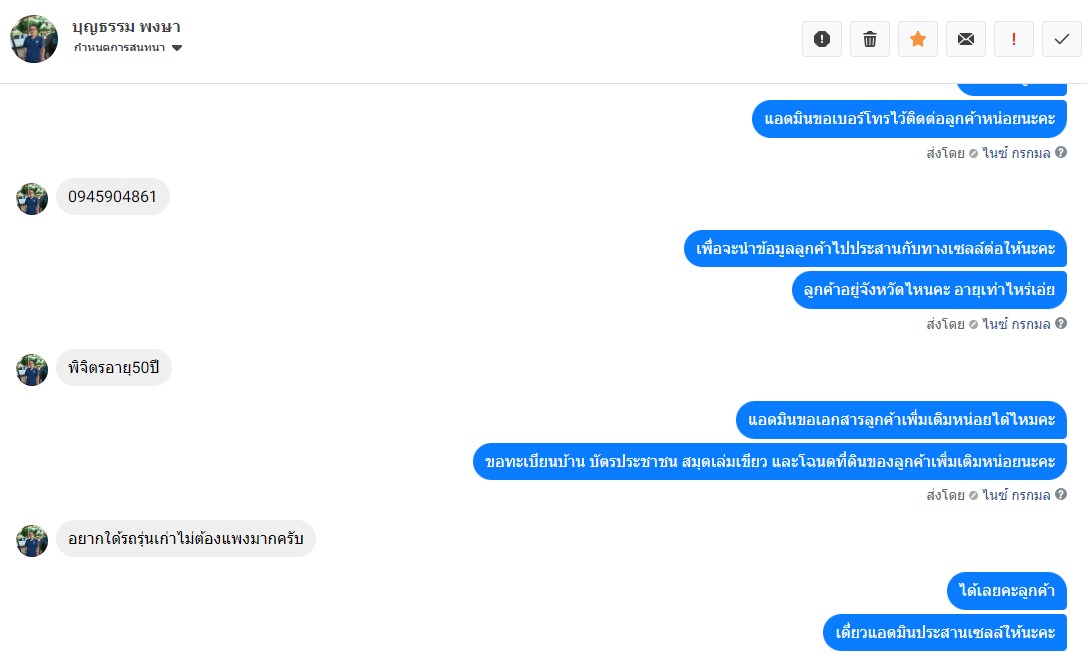The width and height of the screenshot is (1087, 659).
Task: Click blue bubble ได้เลยคะลูกค้า
Action: (x=1007, y=590)
